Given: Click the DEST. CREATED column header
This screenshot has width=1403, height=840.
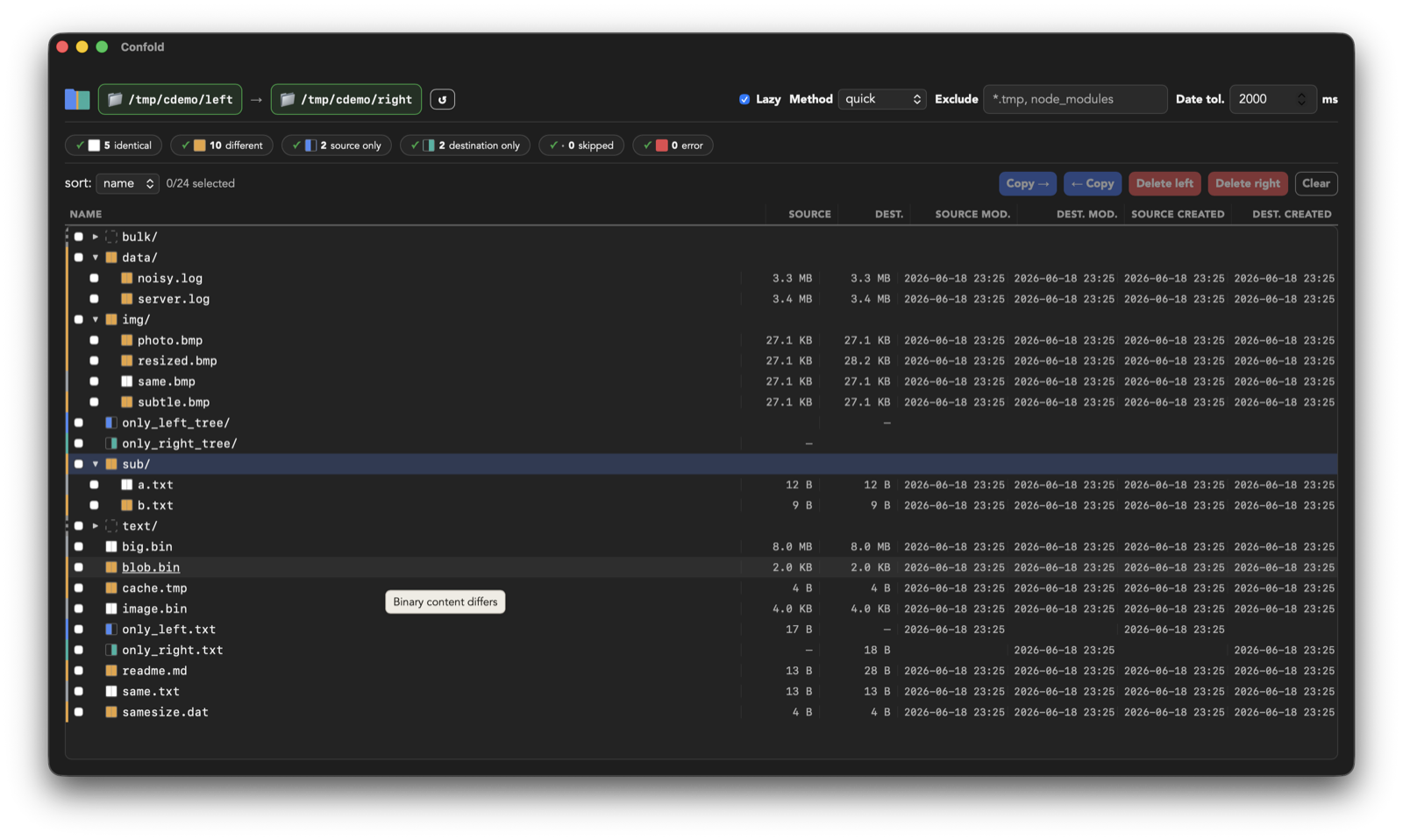Looking at the screenshot, I should (1292, 214).
